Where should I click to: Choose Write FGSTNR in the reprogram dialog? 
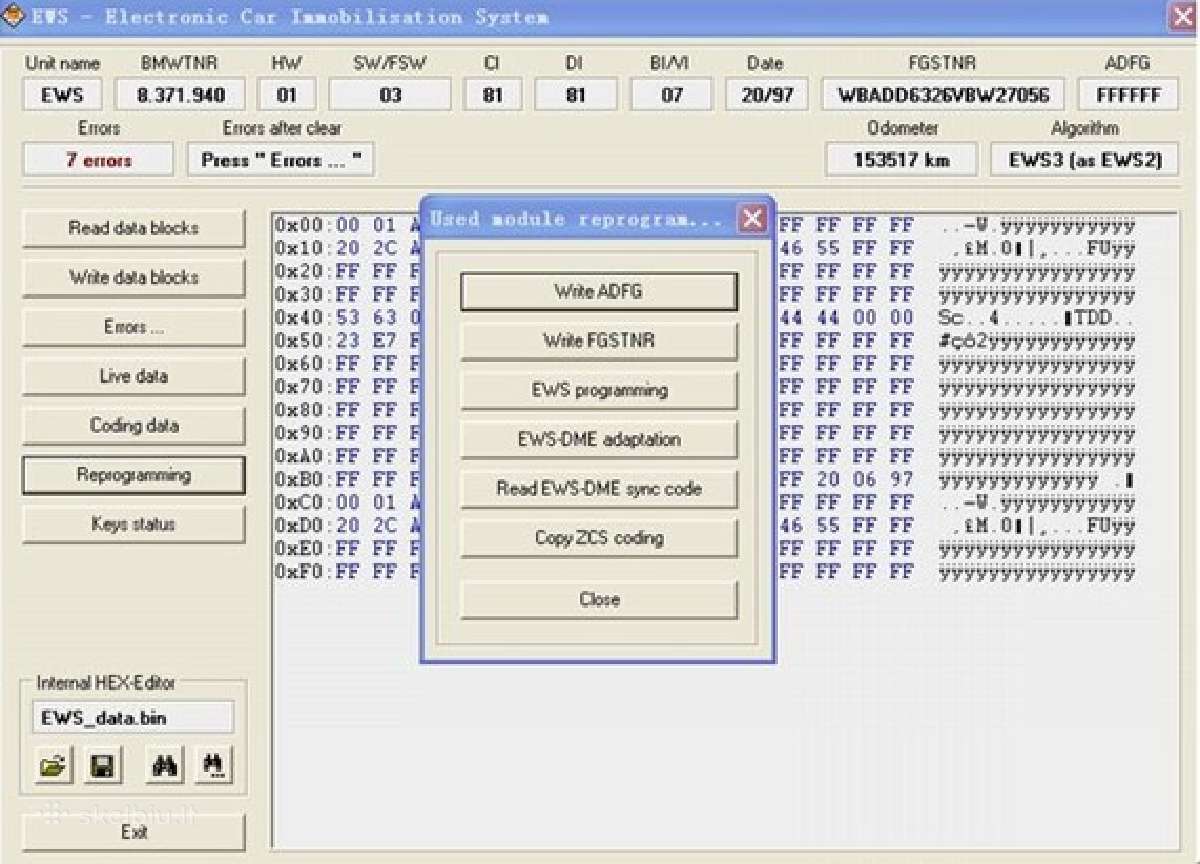(599, 341)
